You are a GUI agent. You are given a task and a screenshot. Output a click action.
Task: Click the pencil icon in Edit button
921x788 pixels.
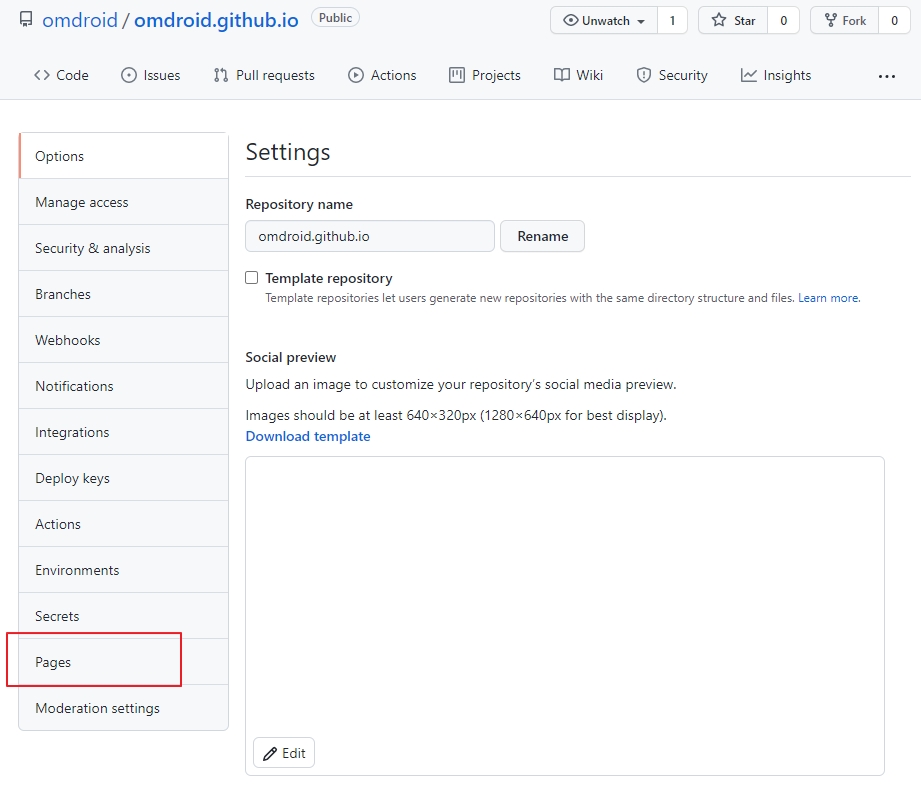click(x=270, y=753)
